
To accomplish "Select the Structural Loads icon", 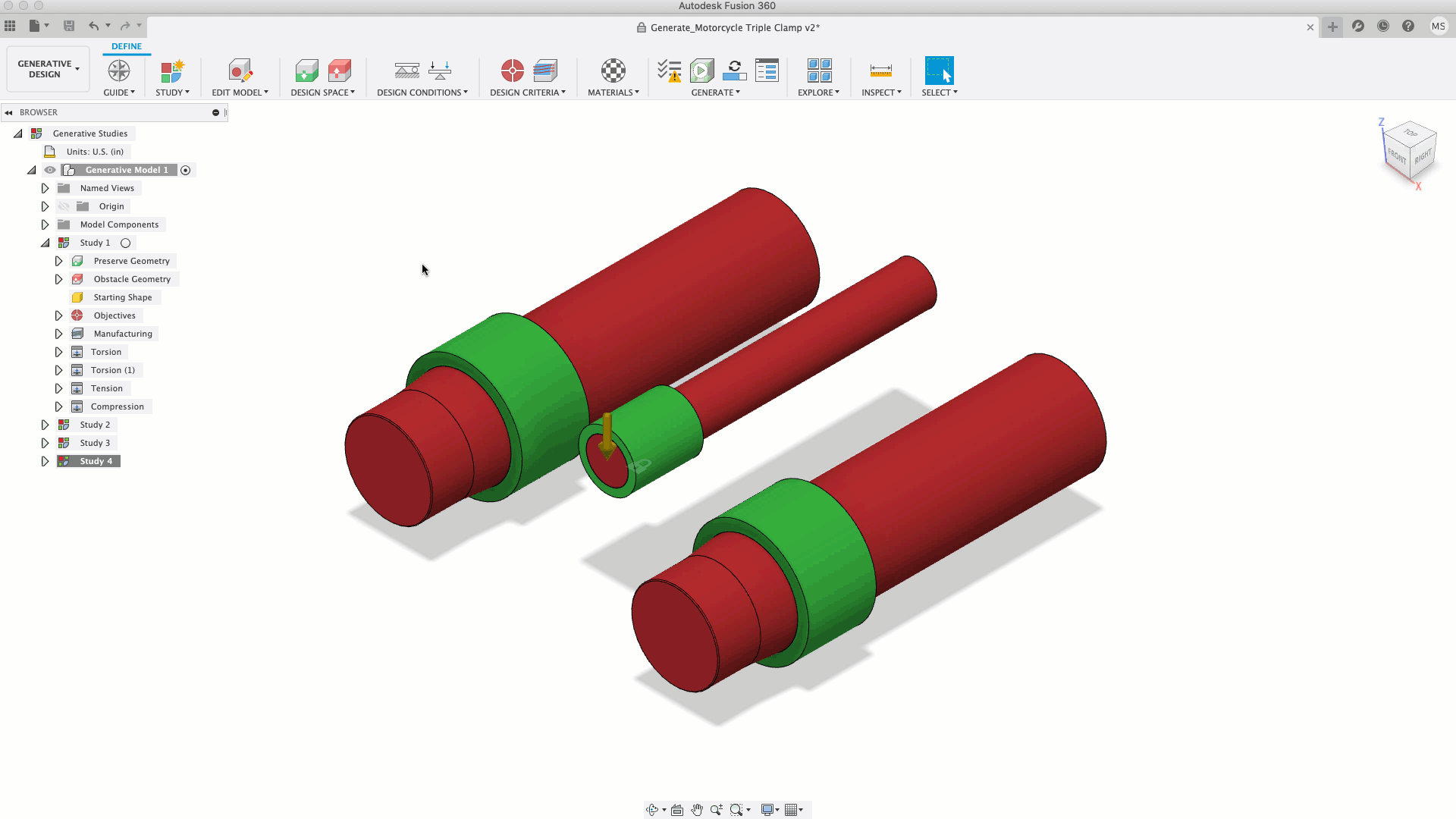I will tap(440, 71).
